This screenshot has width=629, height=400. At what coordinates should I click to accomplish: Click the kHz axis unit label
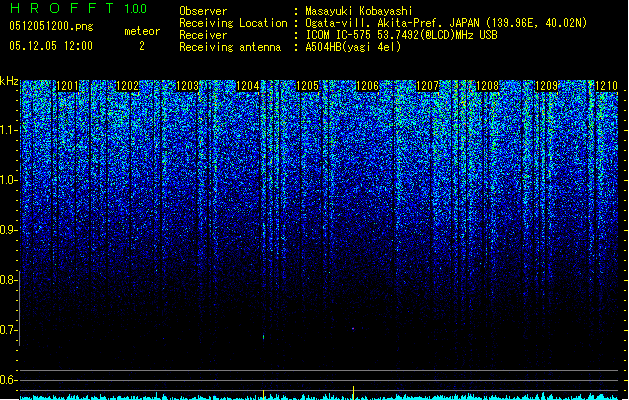9,81
